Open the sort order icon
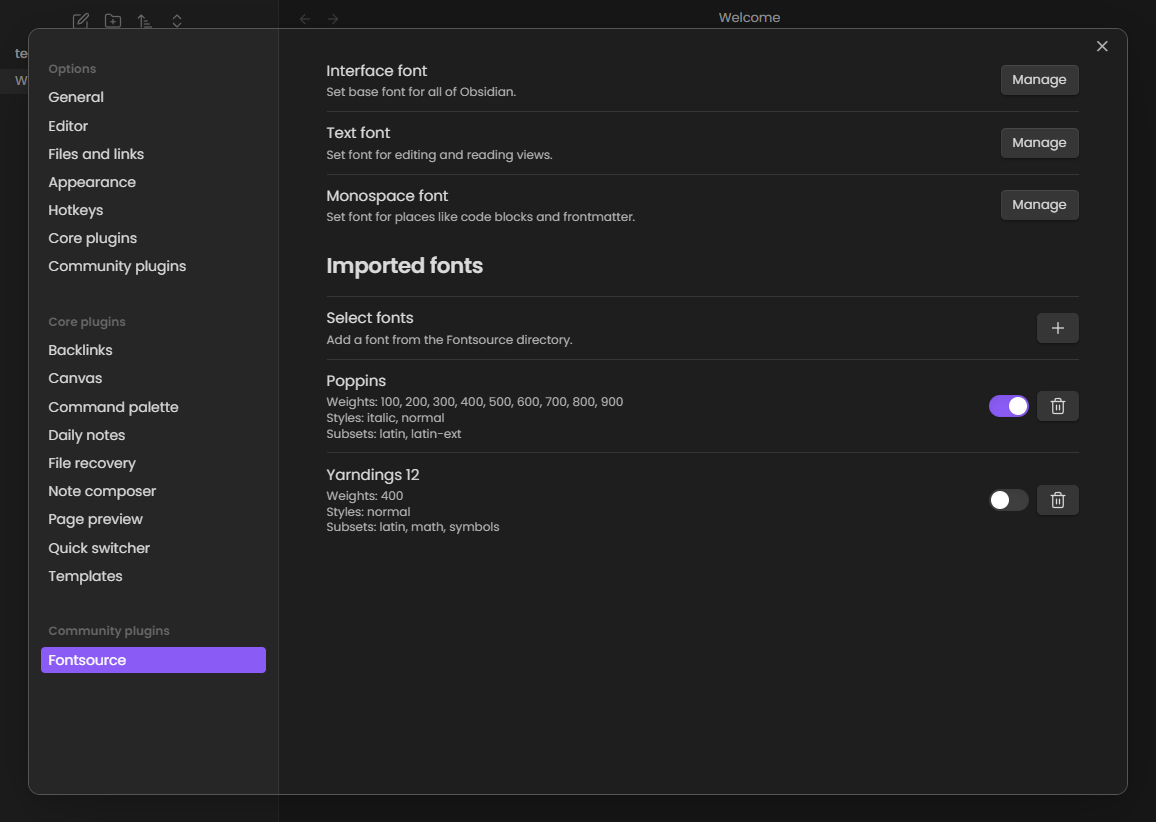Screen dimensions: 1156x822 145,20
